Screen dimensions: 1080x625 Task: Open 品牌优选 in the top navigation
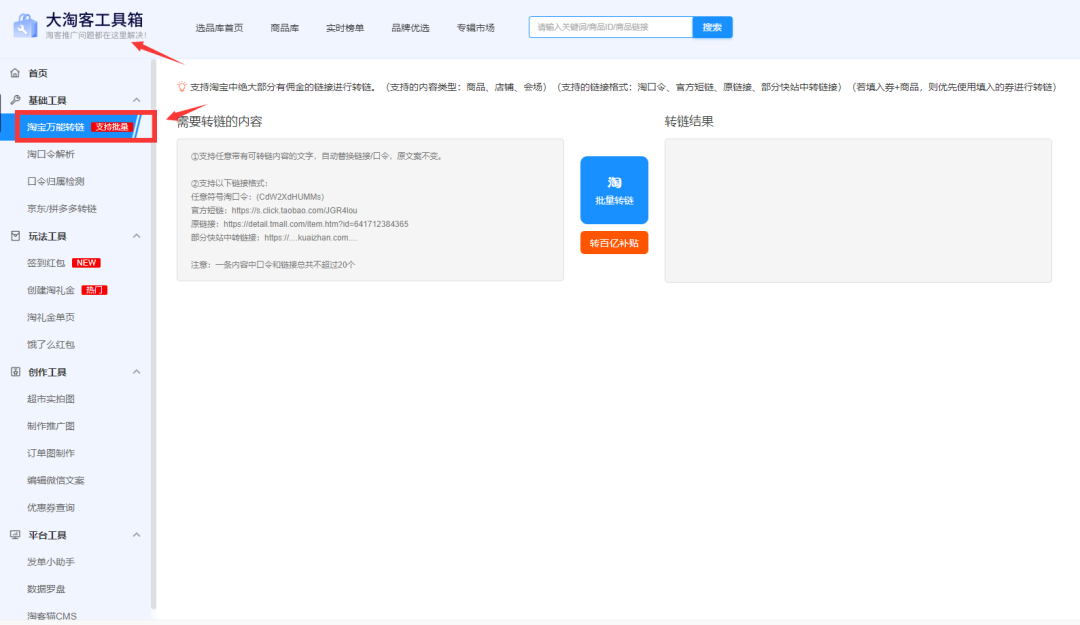[x=410, y=28]
